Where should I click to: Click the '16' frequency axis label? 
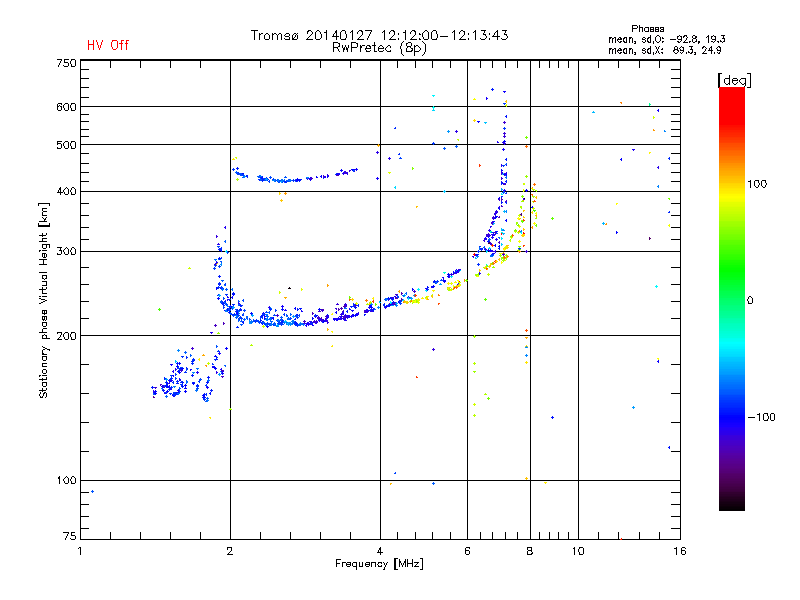pyautogui.click(x=680, y=551)
